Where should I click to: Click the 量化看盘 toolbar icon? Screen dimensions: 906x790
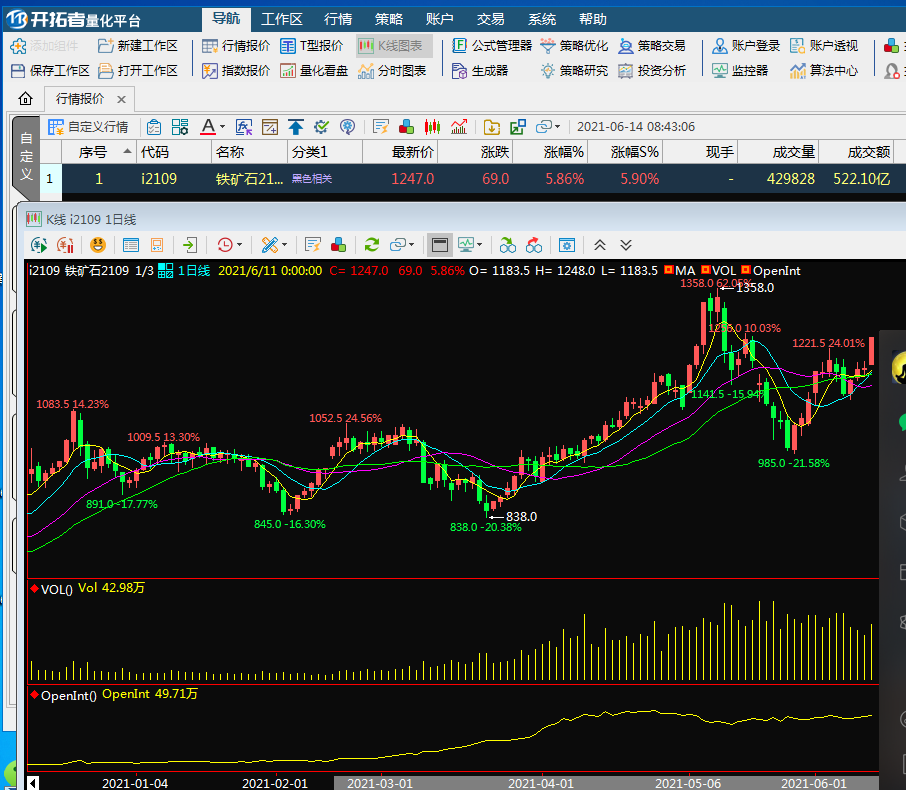[314, 70]
